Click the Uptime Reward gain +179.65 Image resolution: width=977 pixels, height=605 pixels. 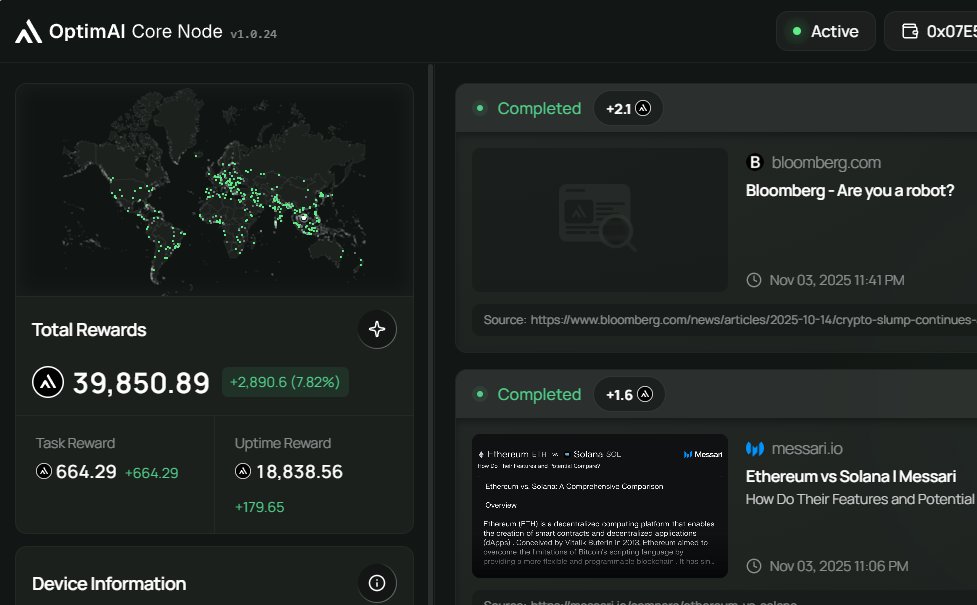[x=259, y=507]
